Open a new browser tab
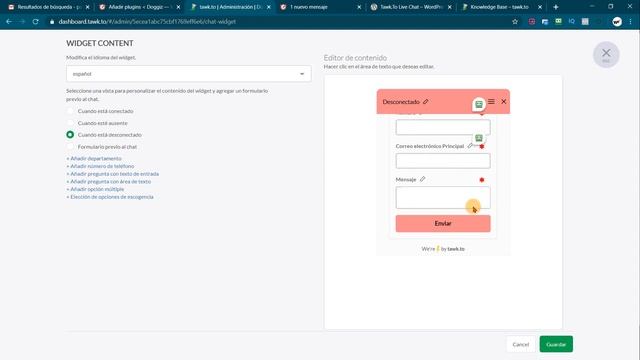The height and width of the screenshot is (360, 640). point(556,7)
